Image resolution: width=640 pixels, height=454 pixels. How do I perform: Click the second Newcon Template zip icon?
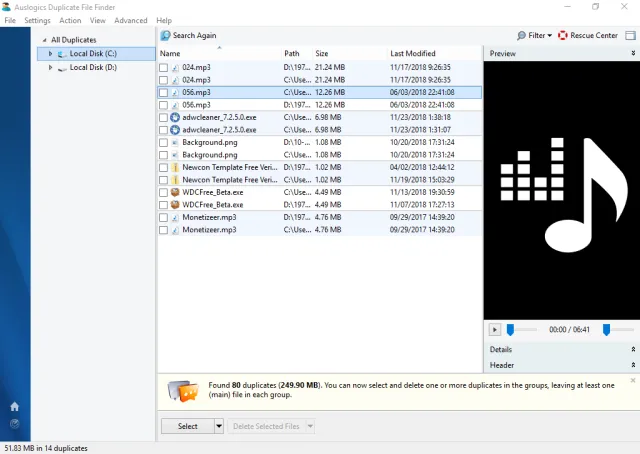click(175, 180)
